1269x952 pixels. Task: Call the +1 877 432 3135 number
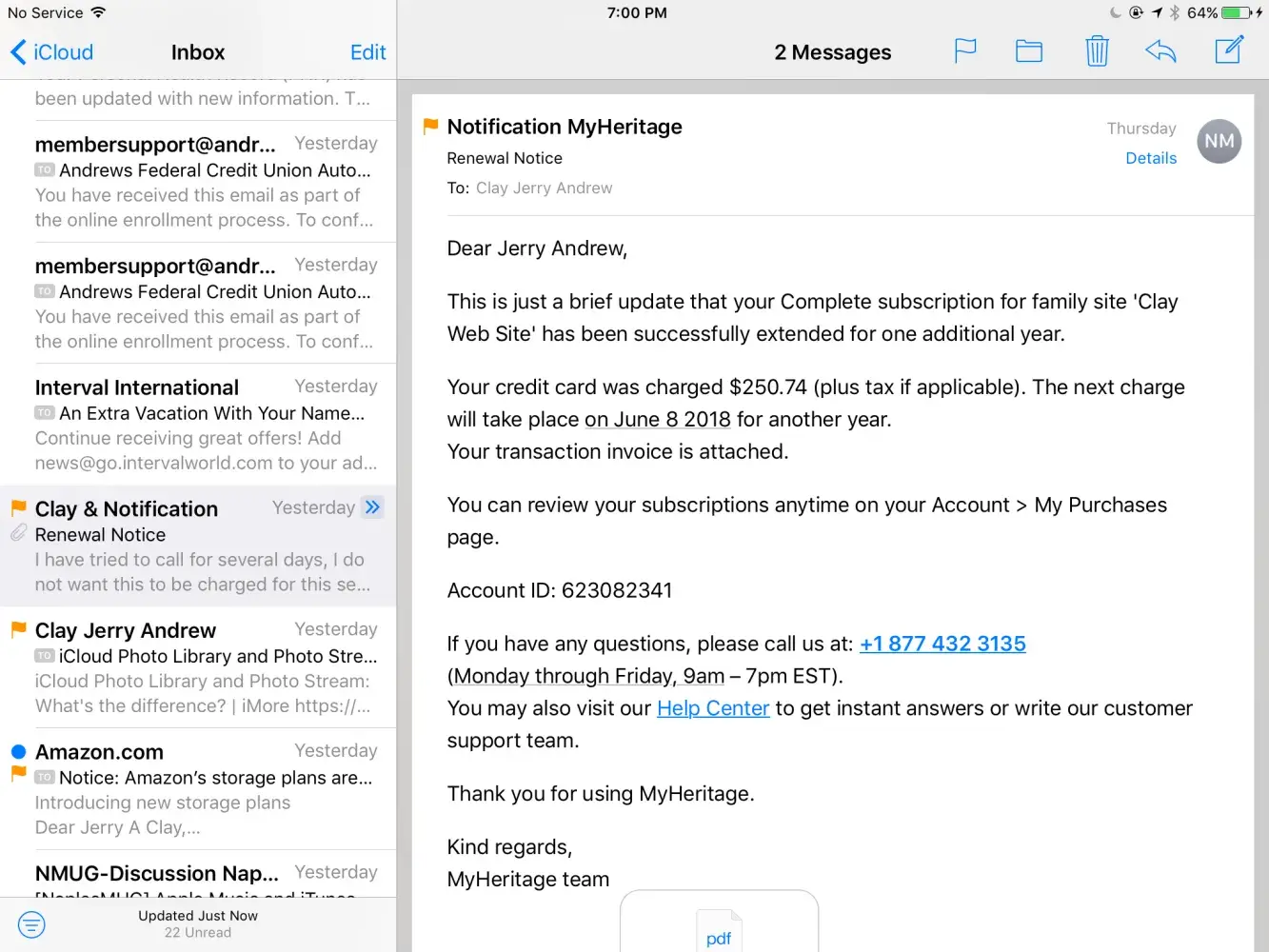click(x=942, y=645)
